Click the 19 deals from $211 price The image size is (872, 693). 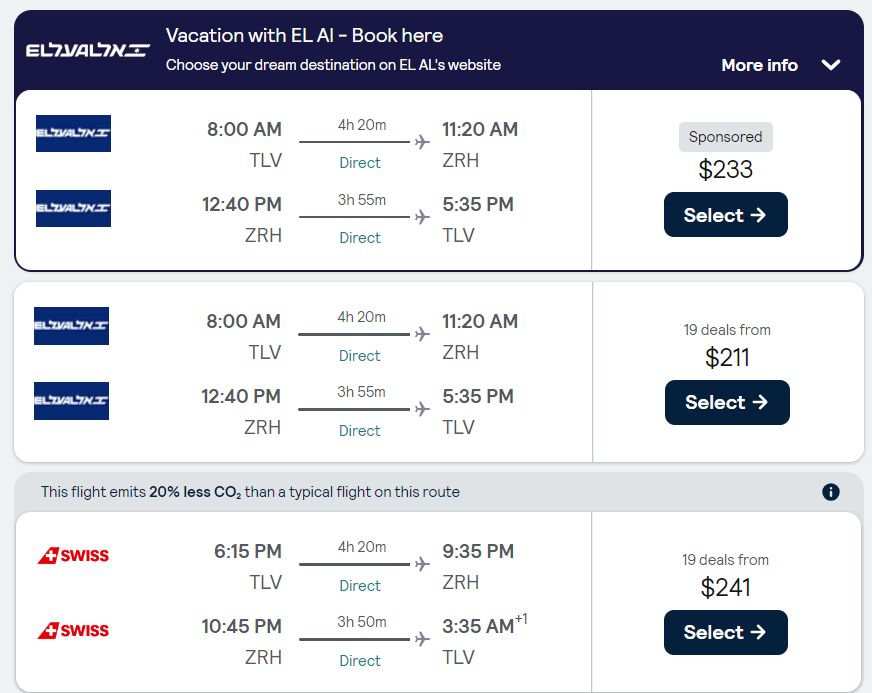point(727,357)
